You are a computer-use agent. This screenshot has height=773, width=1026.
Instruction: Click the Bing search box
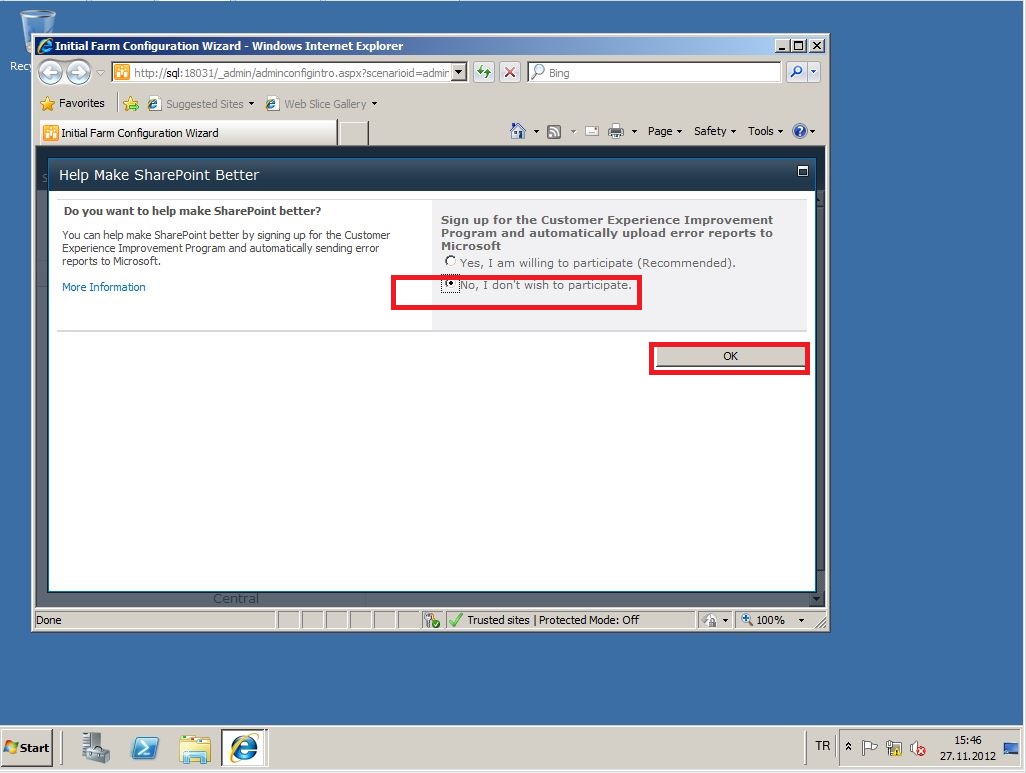click(x=654, y=72)
